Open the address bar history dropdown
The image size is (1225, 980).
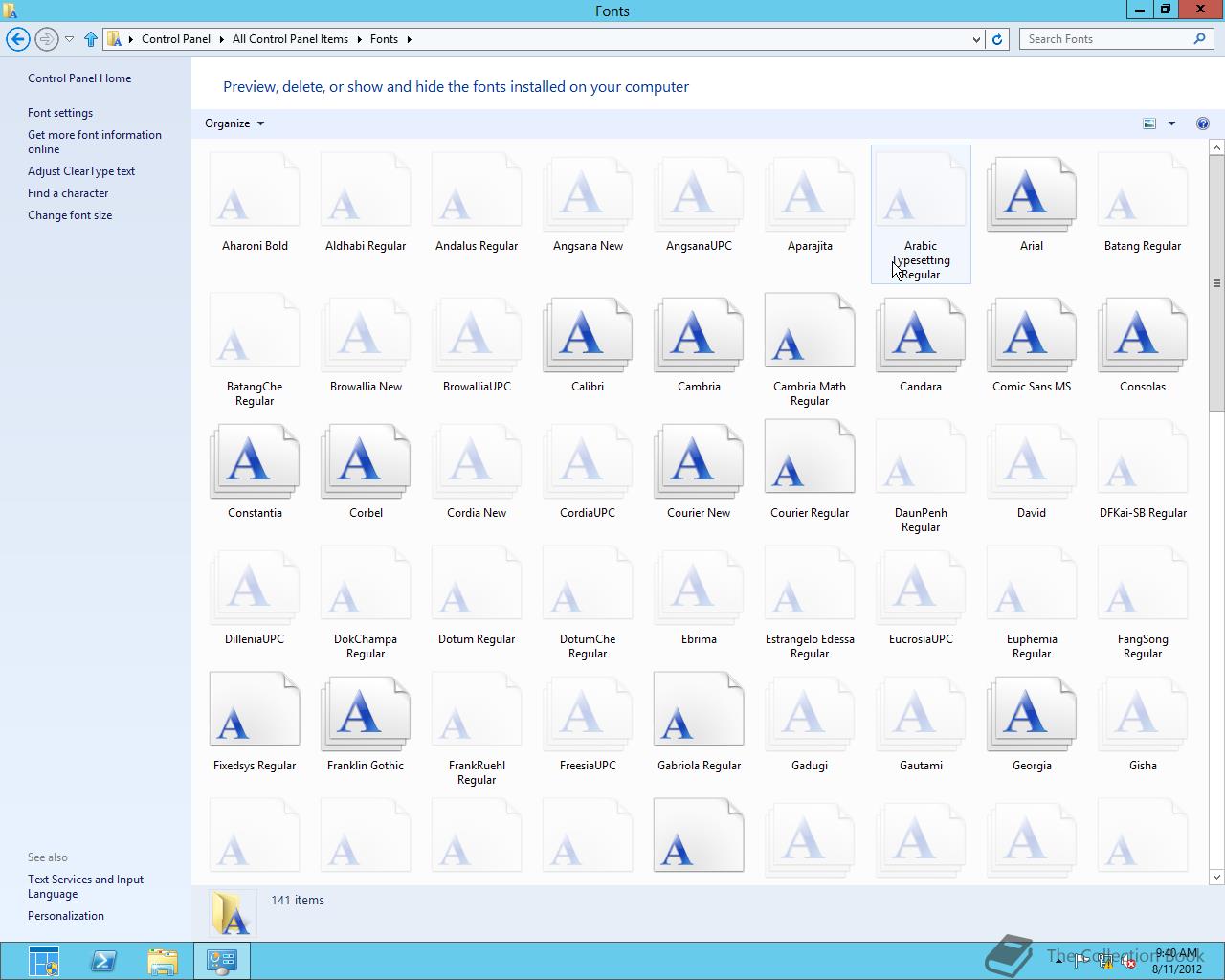point(976,39)
